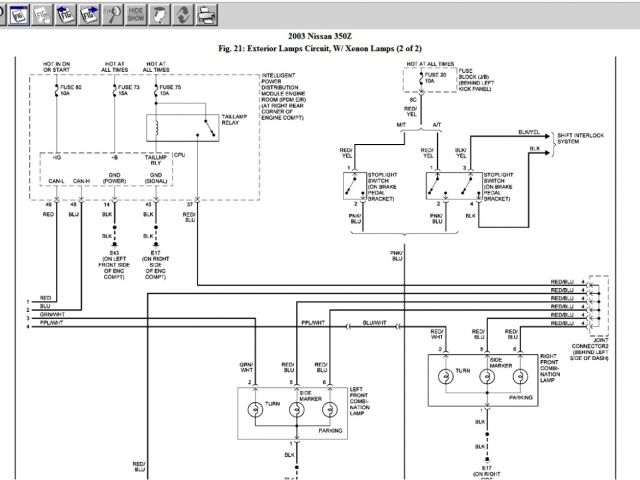The height and width of the screenshot is (480, 640).
Task: Click the refresh arrows icon
Action: coord(183,15)
